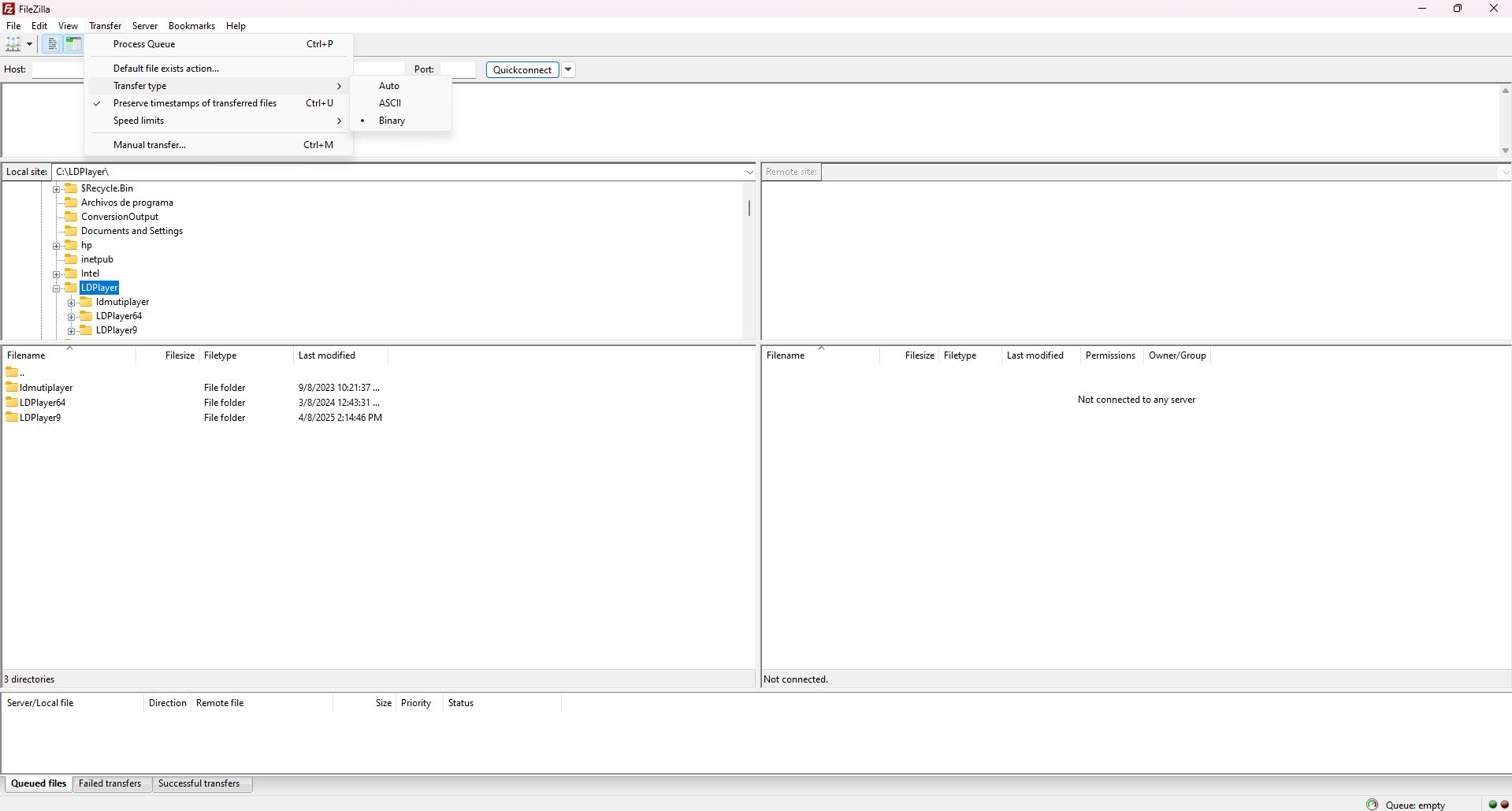Switch to Failed transfers tab
Image resolution: width=1512 pixels, height=811 pixels.
coord(110,783)
